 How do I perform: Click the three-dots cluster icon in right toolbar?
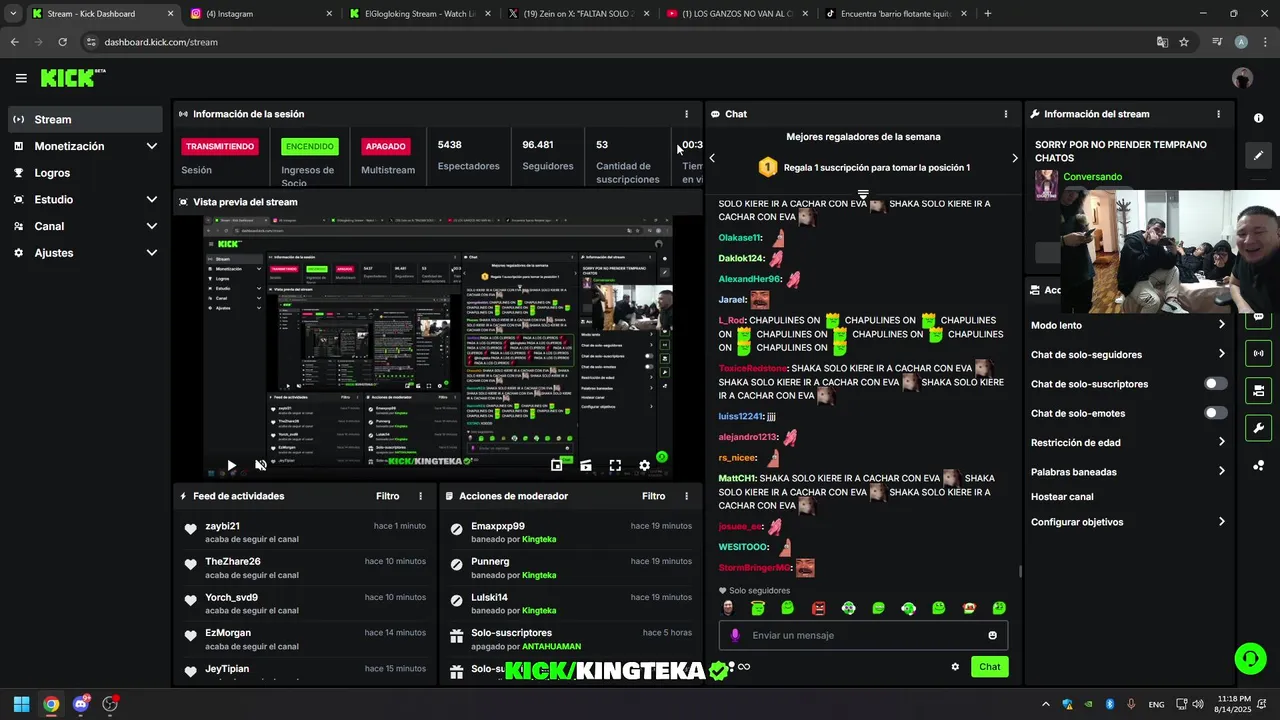click(1258, 465)
